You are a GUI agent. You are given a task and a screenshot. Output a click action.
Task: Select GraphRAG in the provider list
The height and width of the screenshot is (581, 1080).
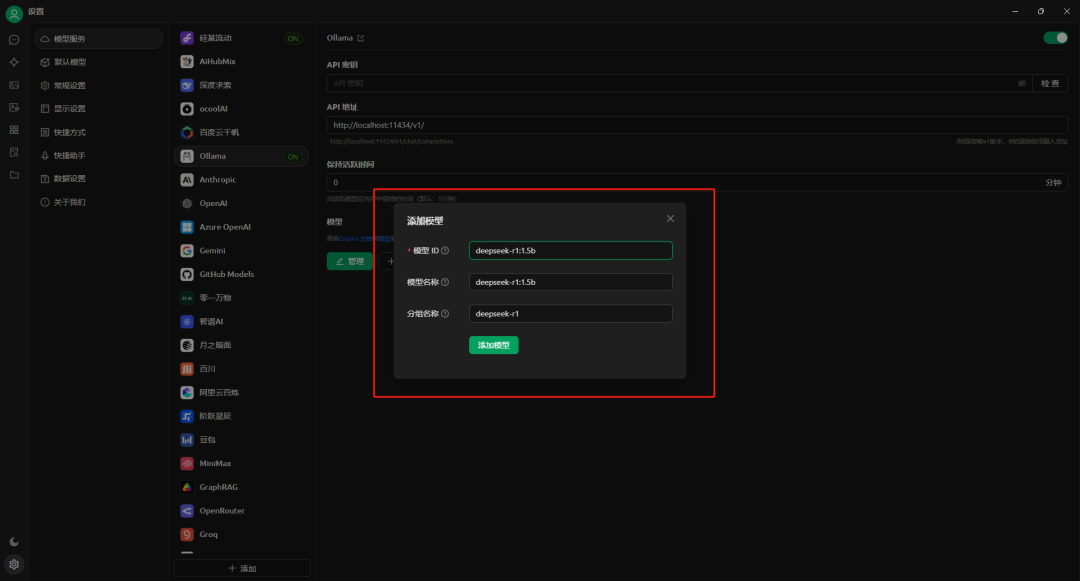pos(241,487)
